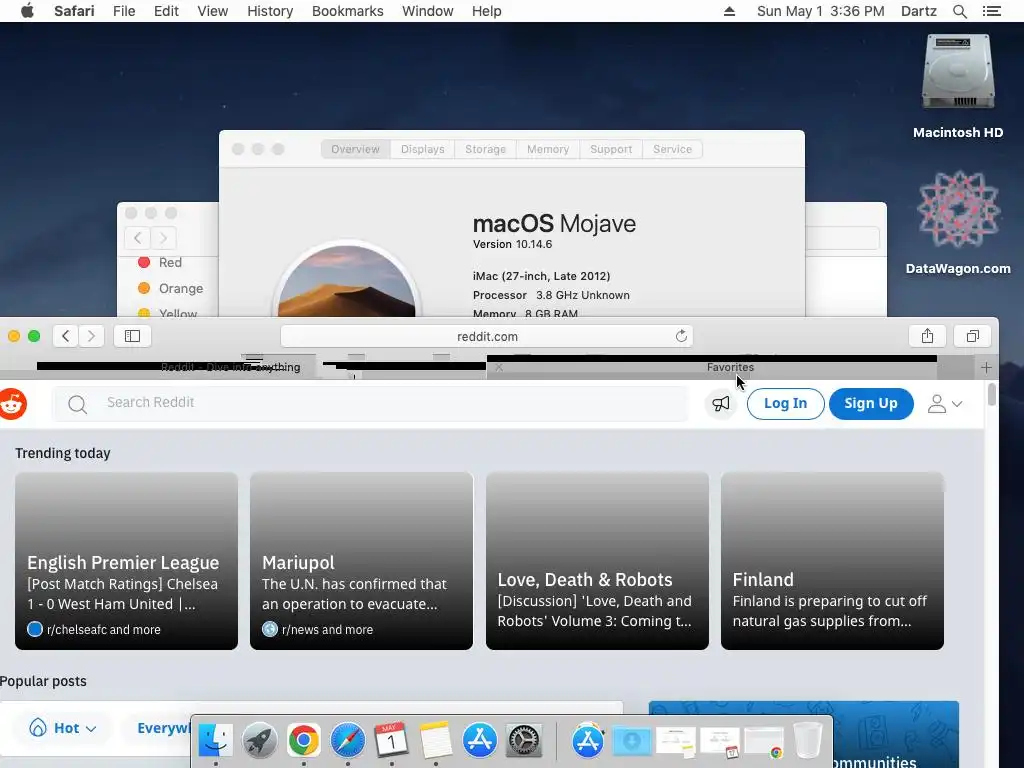The width and height of the screenshot is (1024, 768).
Task: Switch to Service tab in About This Mac
Action: pyautogui.click(x=672, y=149)
